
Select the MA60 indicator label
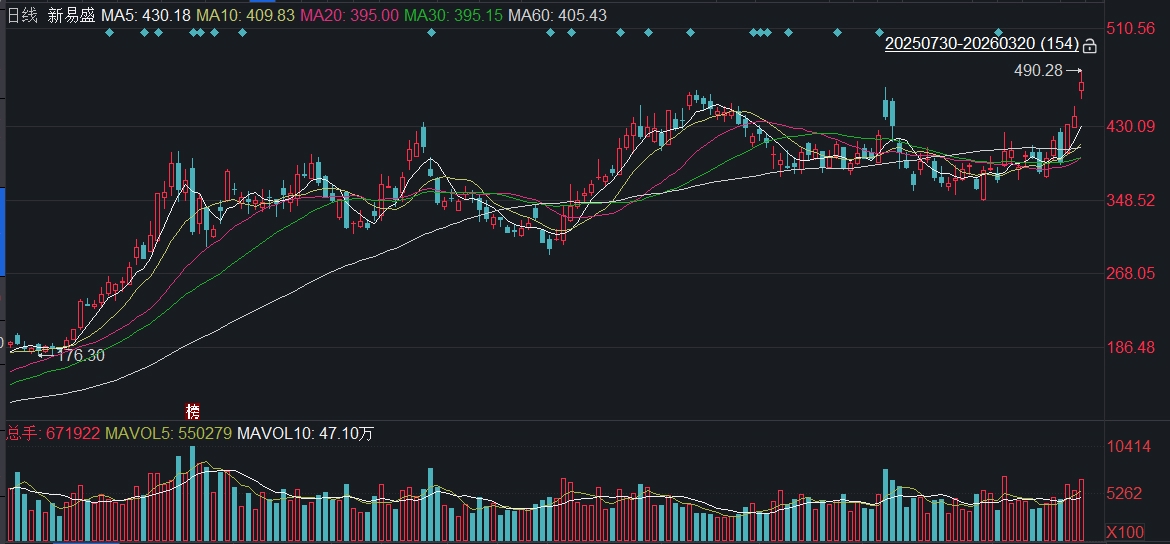(557, 15)
